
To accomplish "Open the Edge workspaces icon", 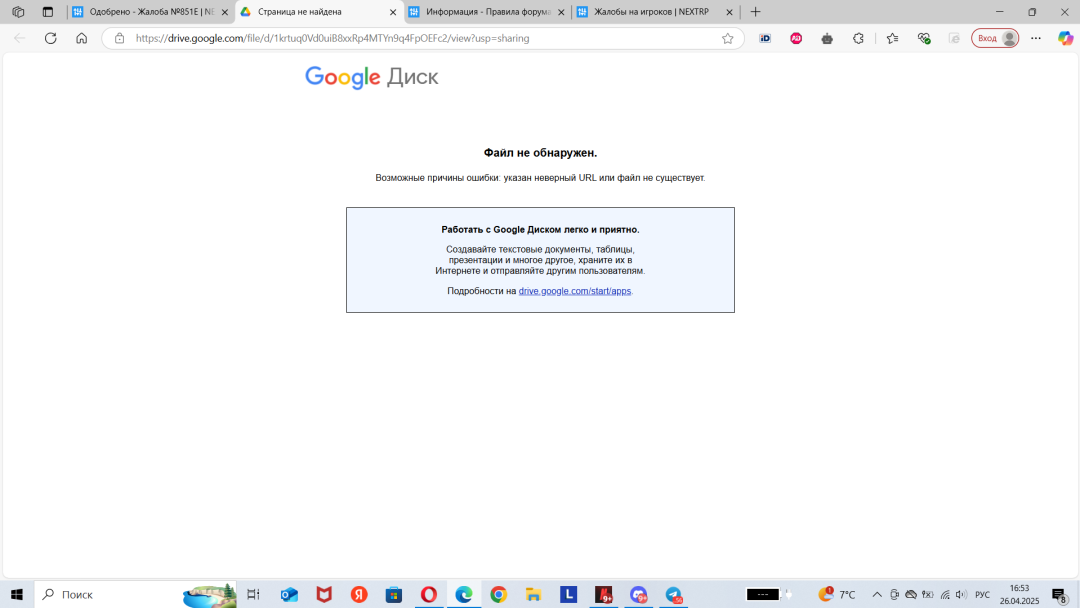I will (19, 12).
